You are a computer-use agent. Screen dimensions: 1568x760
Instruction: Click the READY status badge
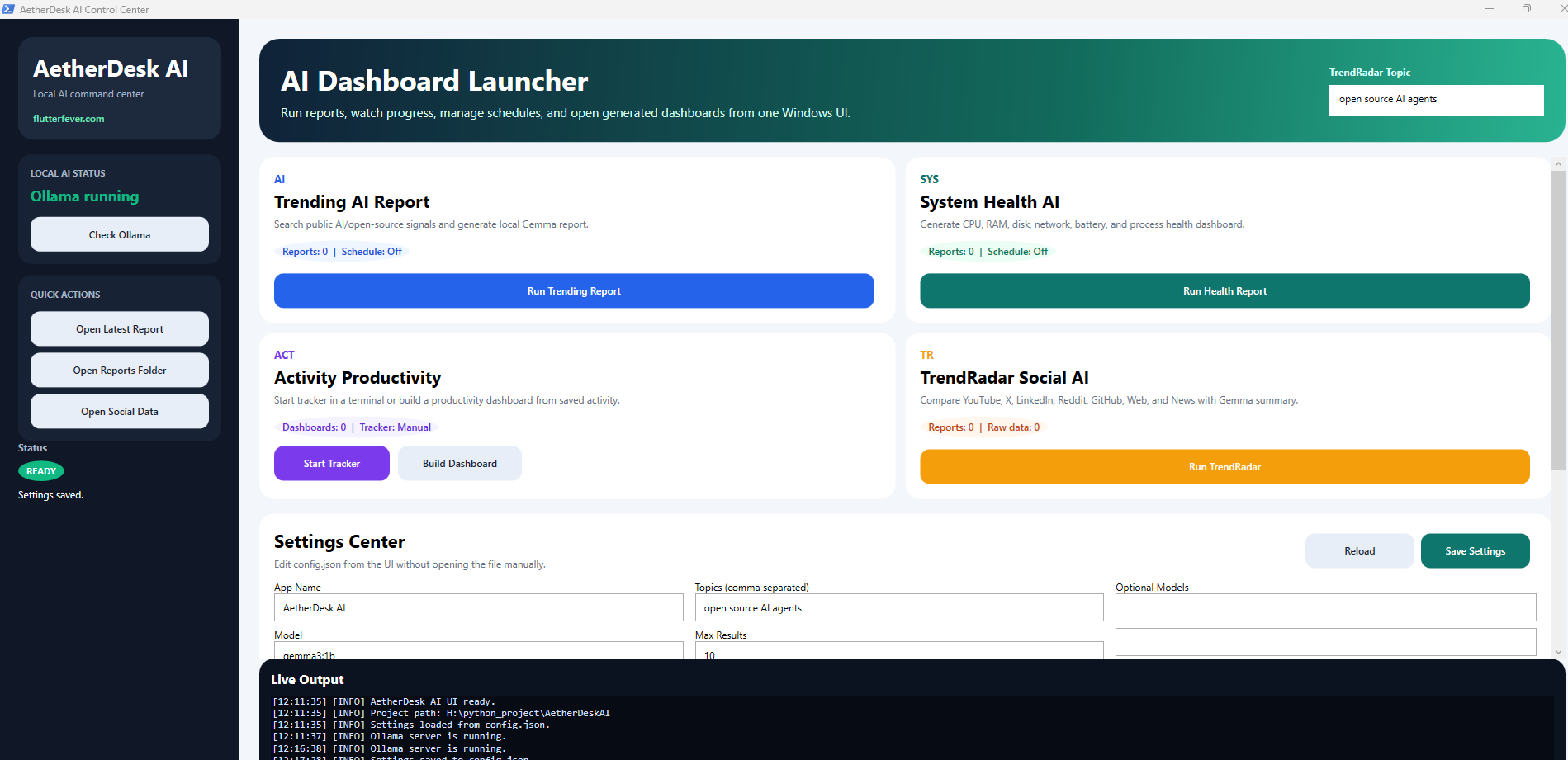41,471
